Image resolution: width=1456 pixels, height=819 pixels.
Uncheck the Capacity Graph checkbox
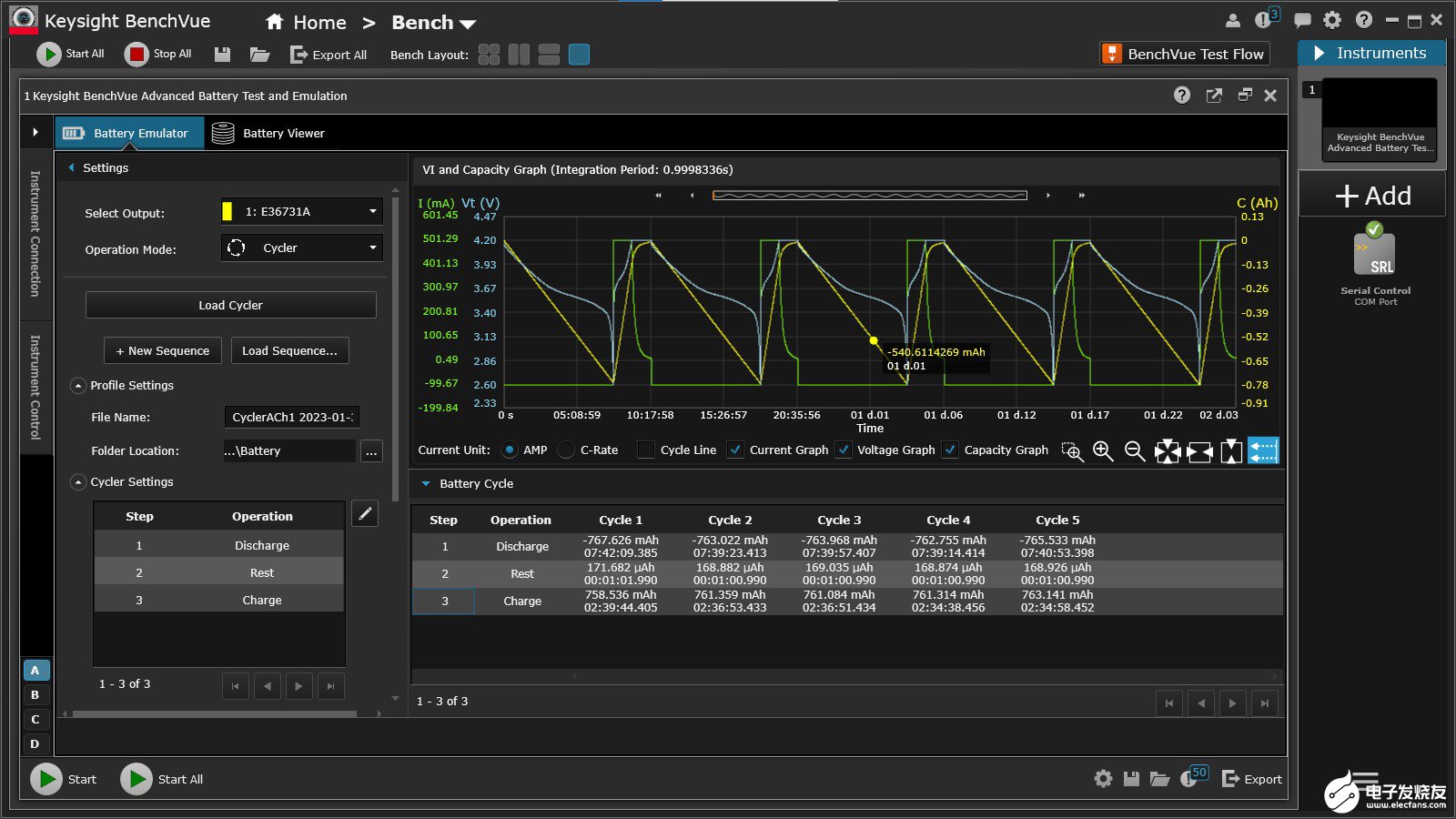(x=950, y=450)
